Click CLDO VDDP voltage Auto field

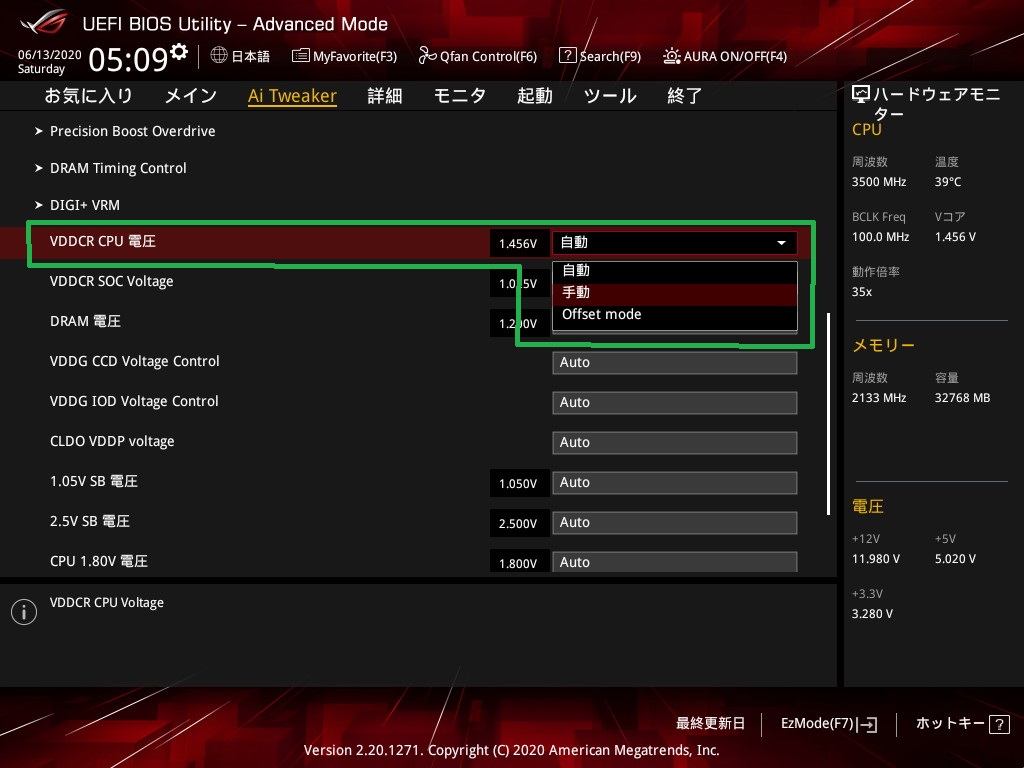pyautogui.click(x=675, y=442)
